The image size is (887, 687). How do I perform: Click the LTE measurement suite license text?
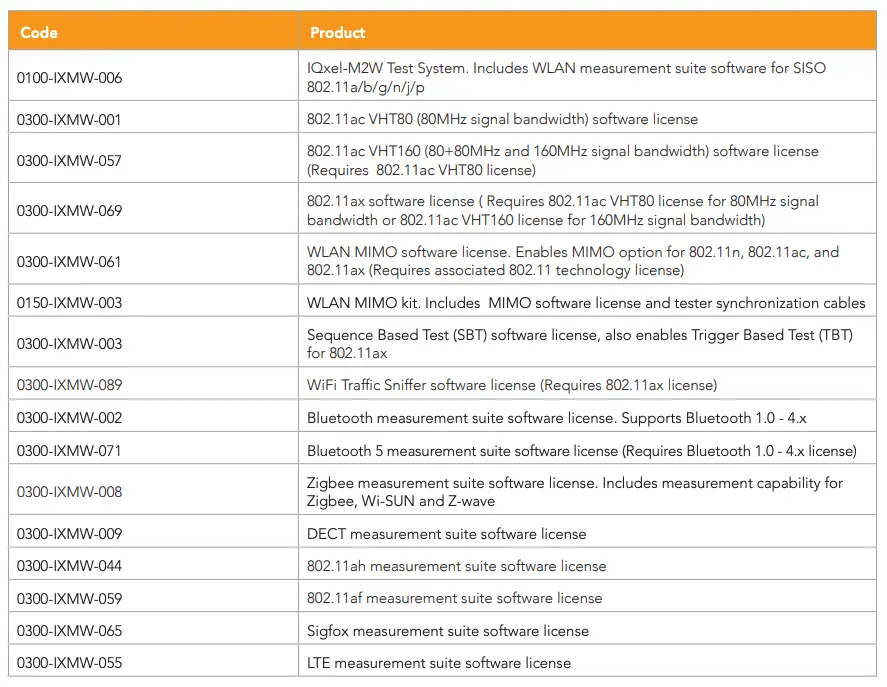[x=439, y=663]
